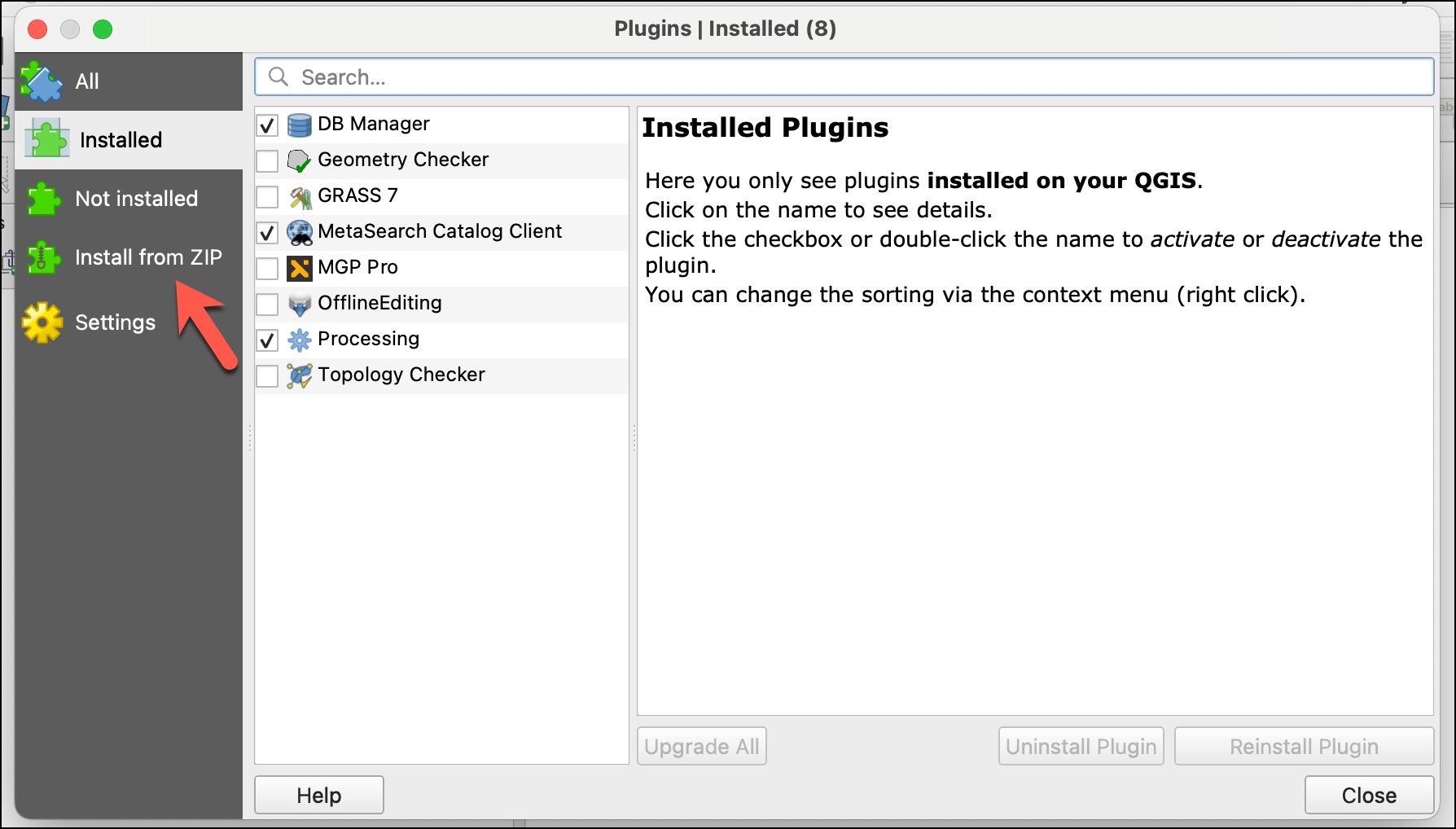Click the MGP Pro plugin icon
The width and height of the screenshot is (1456, 829).
[x=300, y=268]
